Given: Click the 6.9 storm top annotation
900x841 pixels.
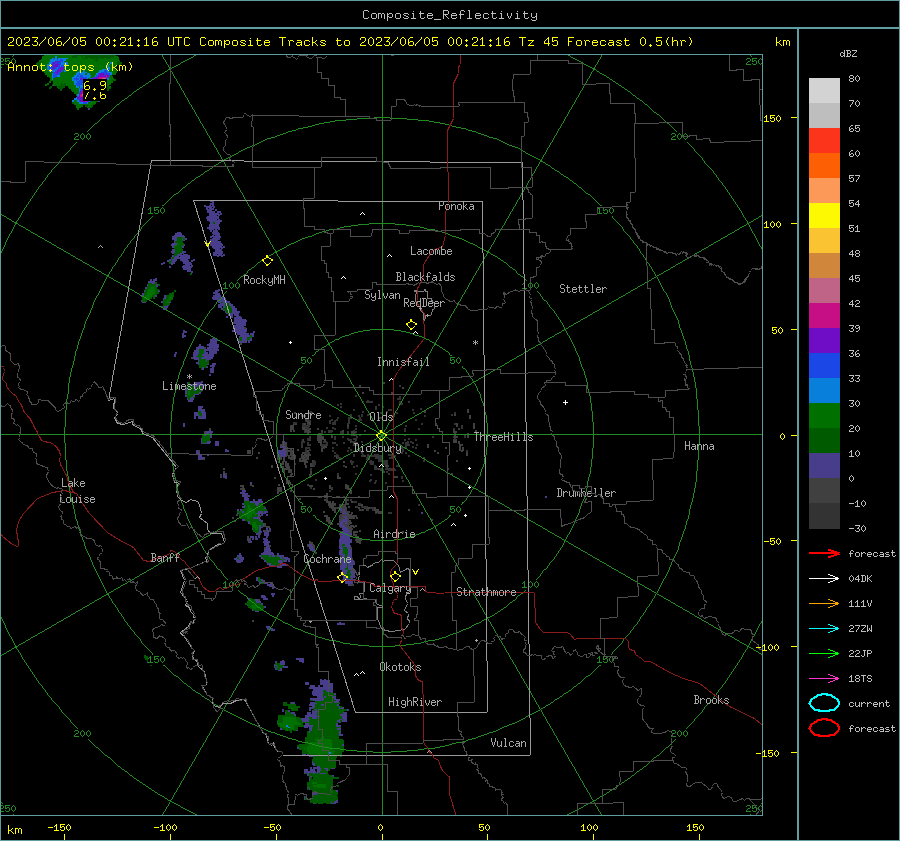Looking at the screenshot, I should pyautogui.click(x=95, y=86).
